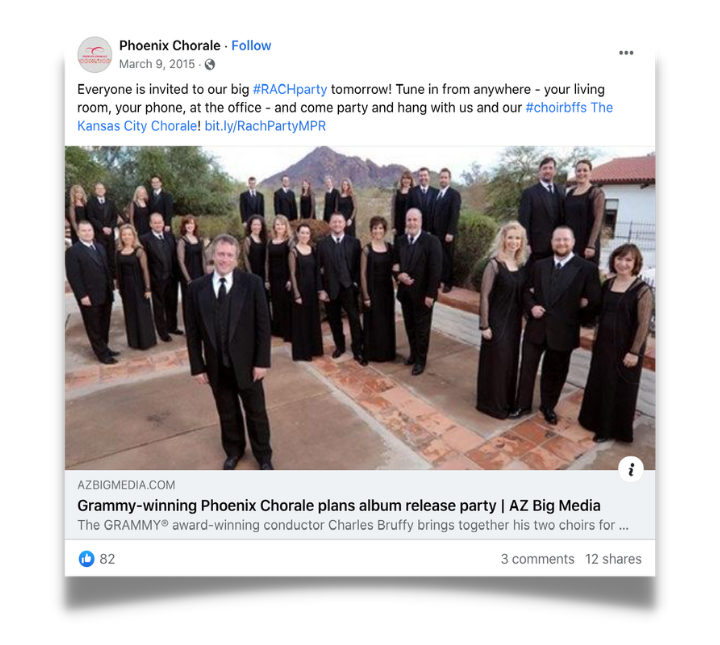This screenshot has width=720, height=645.
Task: Open the #choirbffs hashtag
Action: point(556,107)
